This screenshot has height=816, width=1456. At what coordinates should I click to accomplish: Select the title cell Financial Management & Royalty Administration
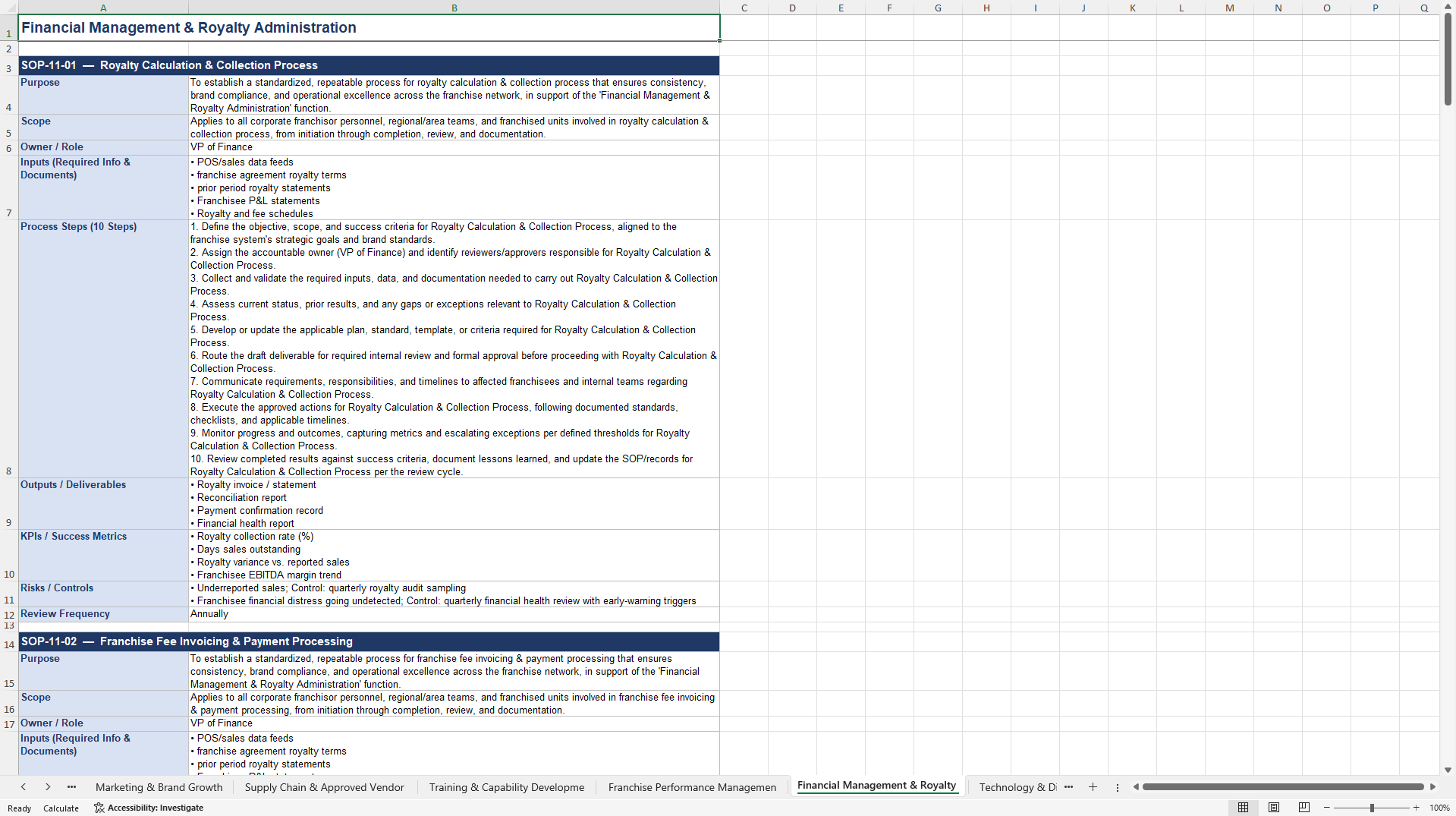[x=369, y=28]
